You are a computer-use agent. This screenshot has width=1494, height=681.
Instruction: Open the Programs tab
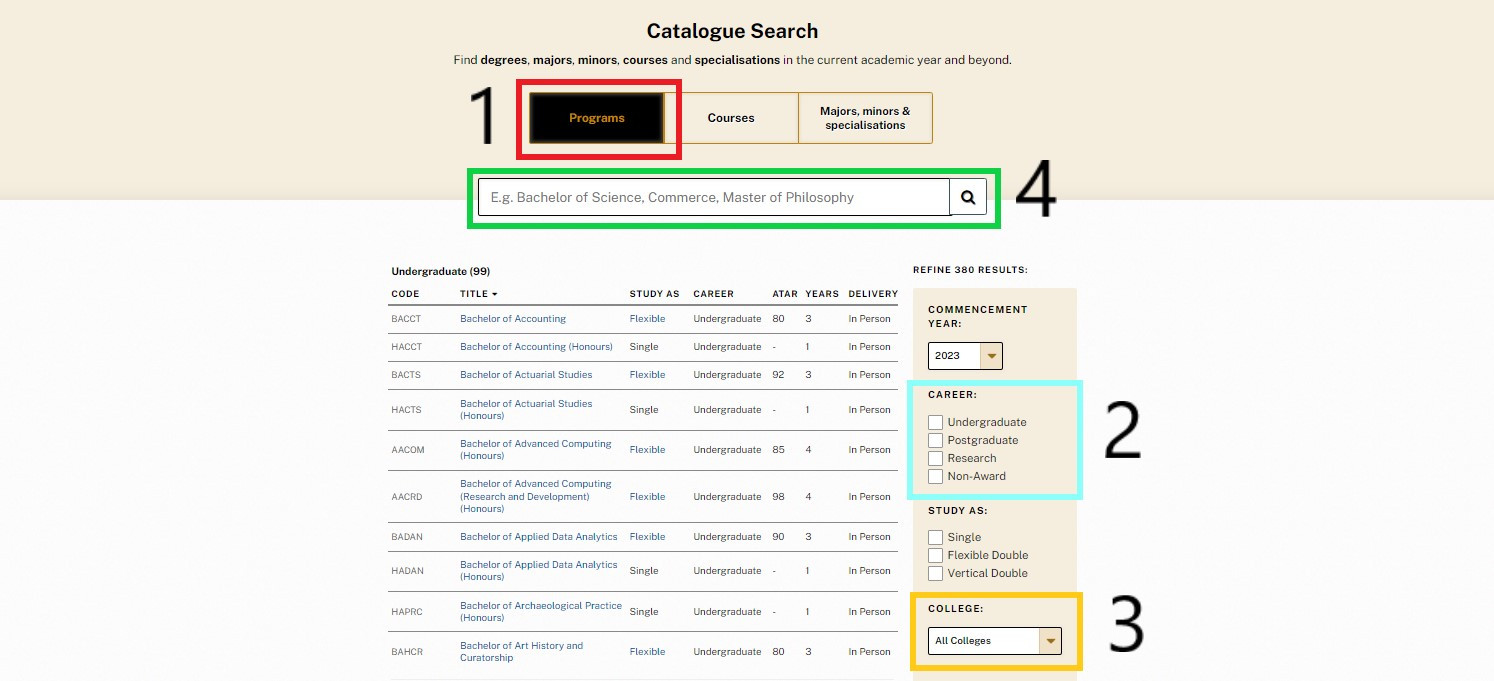tap(597, 118)
